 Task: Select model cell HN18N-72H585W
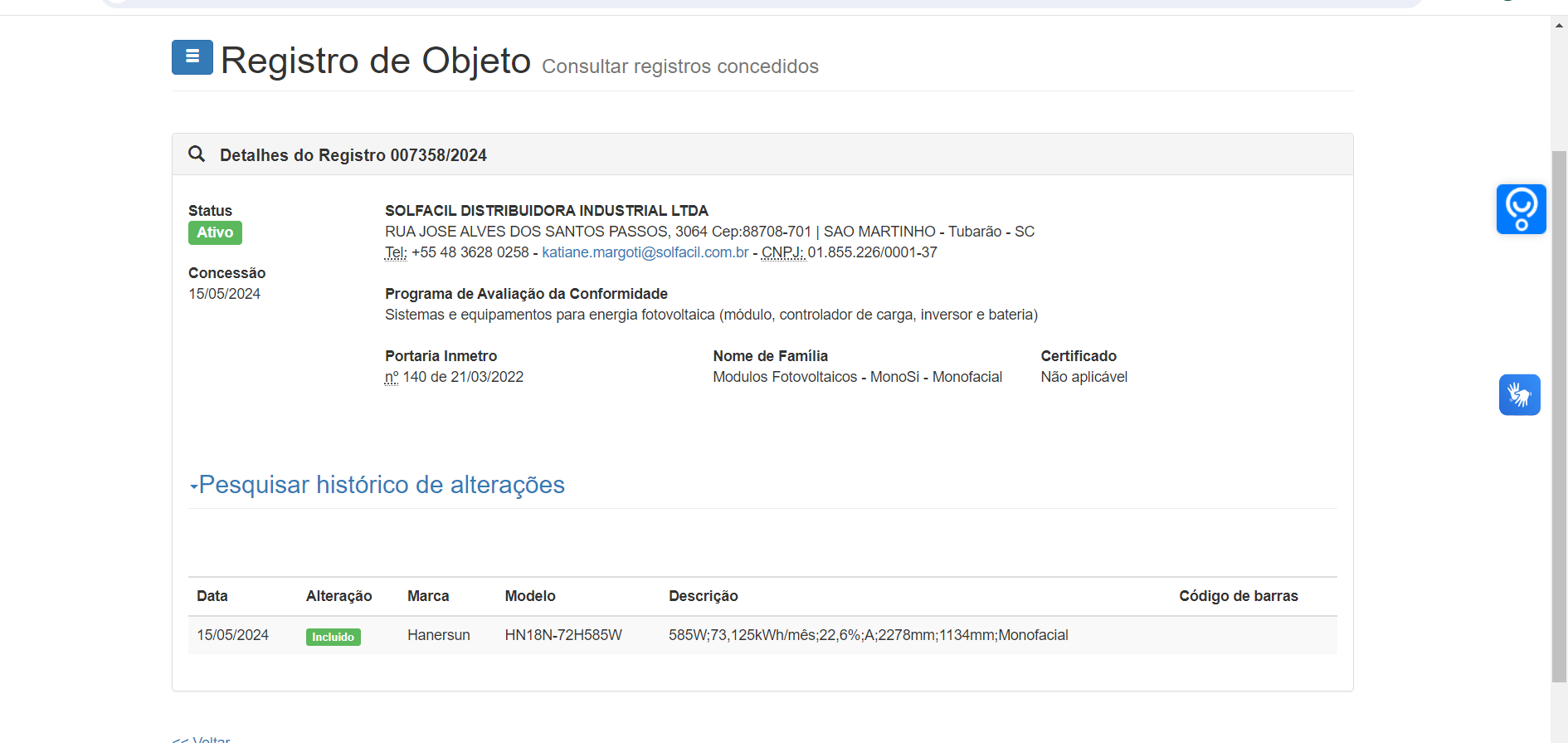pyautogui.click(x=563, y=635)
